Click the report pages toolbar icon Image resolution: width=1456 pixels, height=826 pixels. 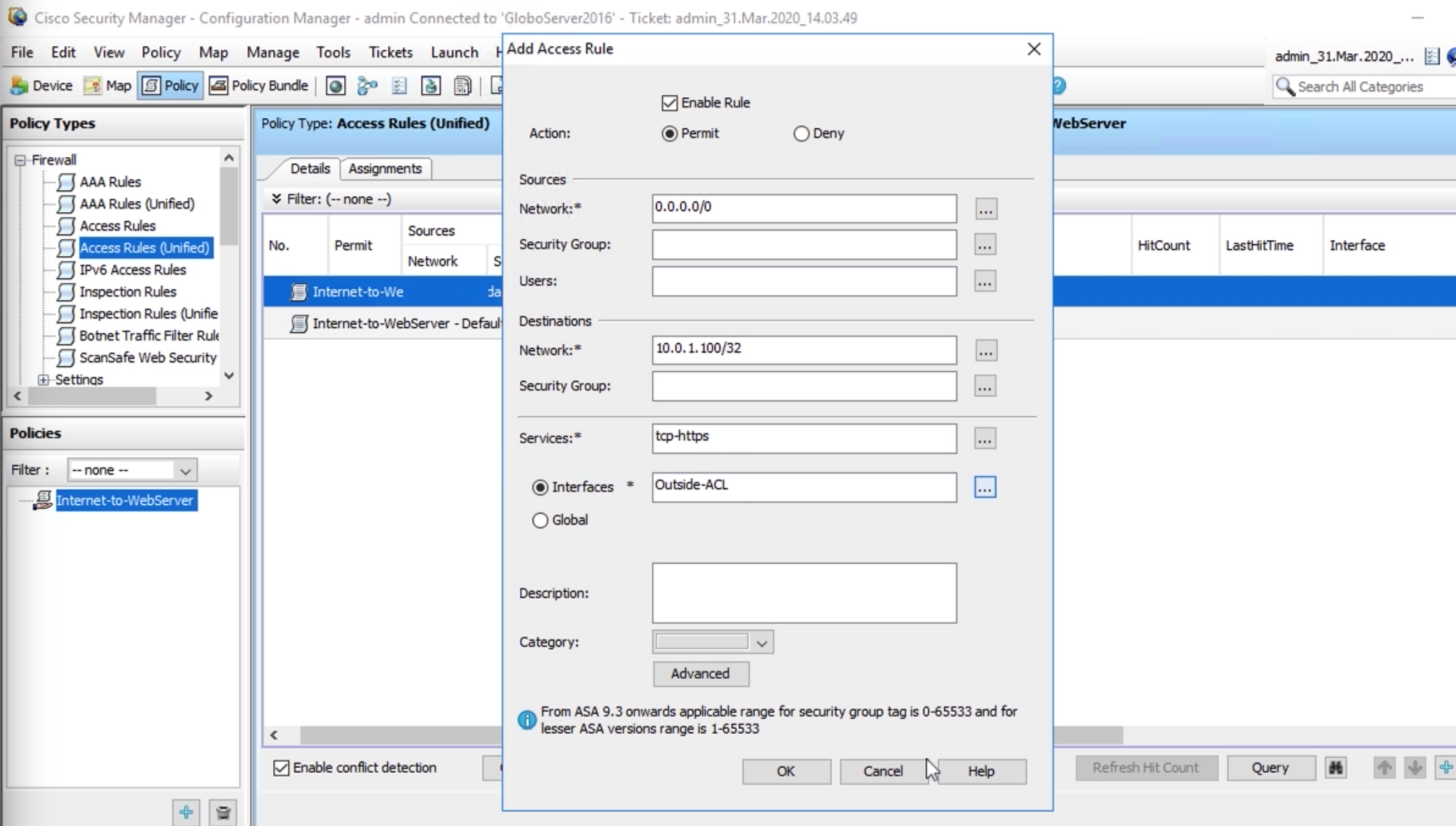coord(462,86)
